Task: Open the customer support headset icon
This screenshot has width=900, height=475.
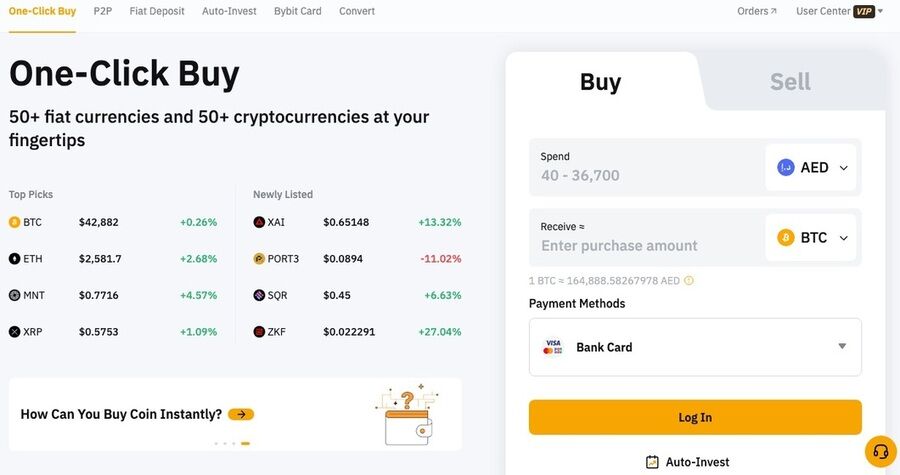Action: [881, 452]
